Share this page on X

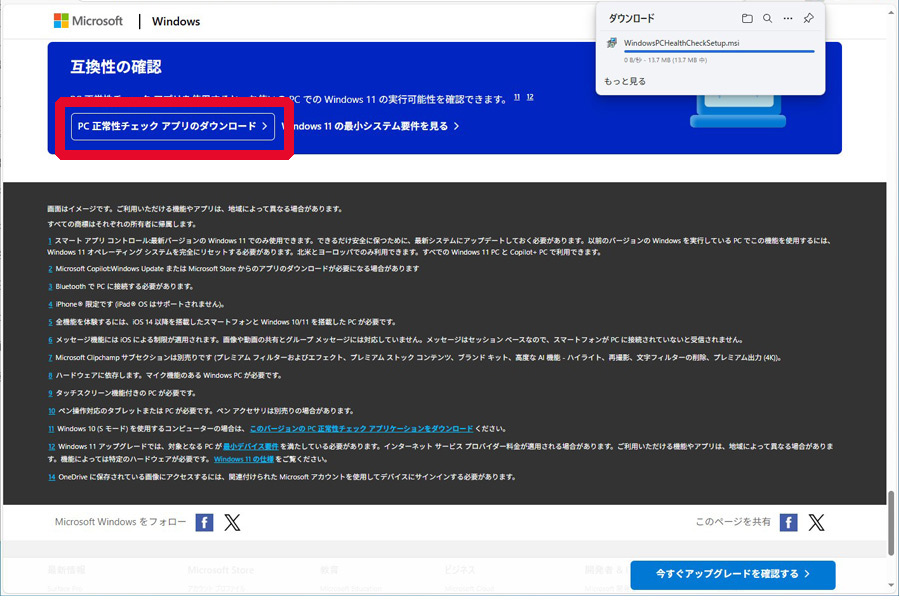pyautogui.click(x=816, y=522)
